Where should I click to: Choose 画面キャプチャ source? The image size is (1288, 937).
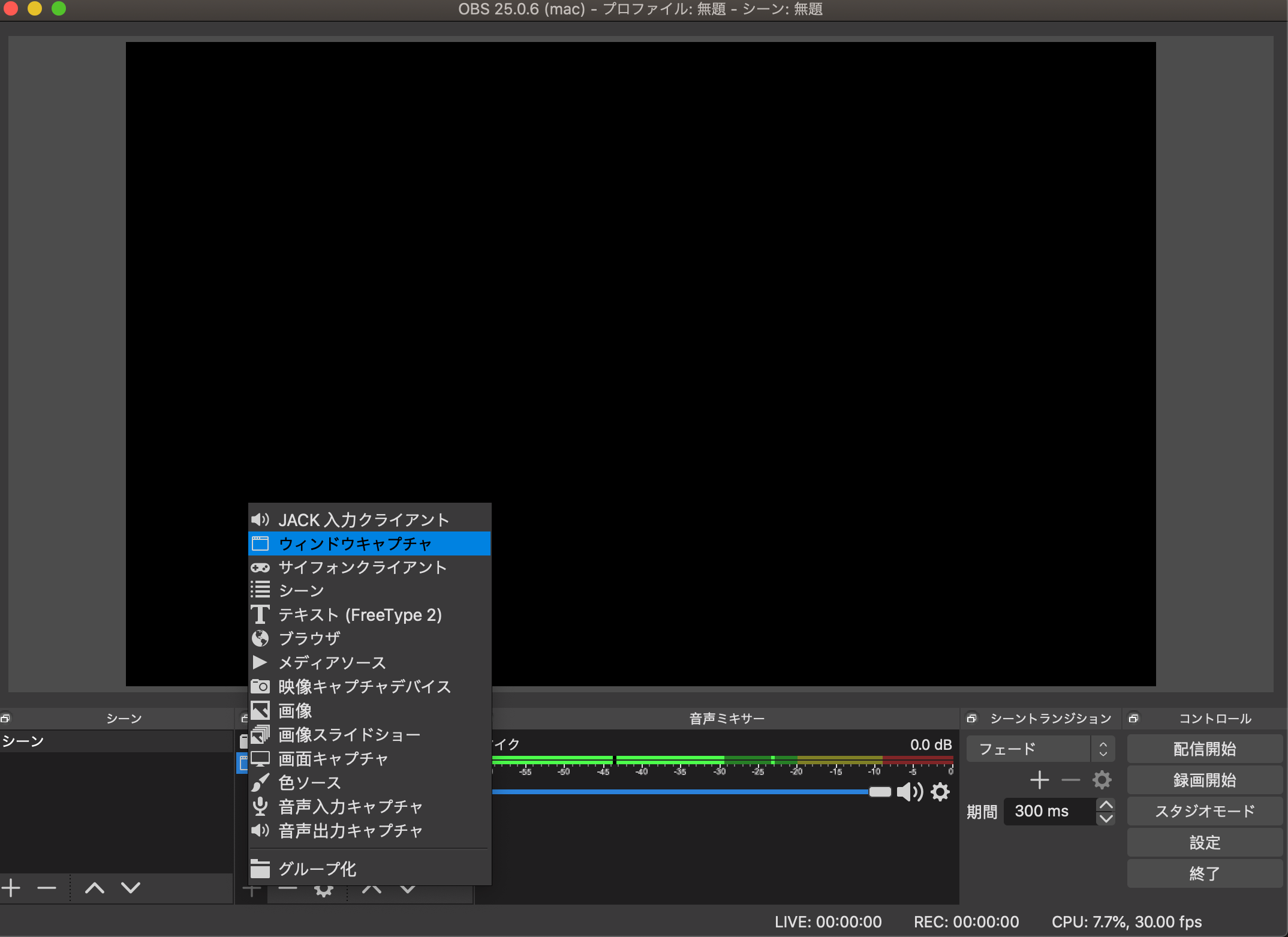(369, 759)
